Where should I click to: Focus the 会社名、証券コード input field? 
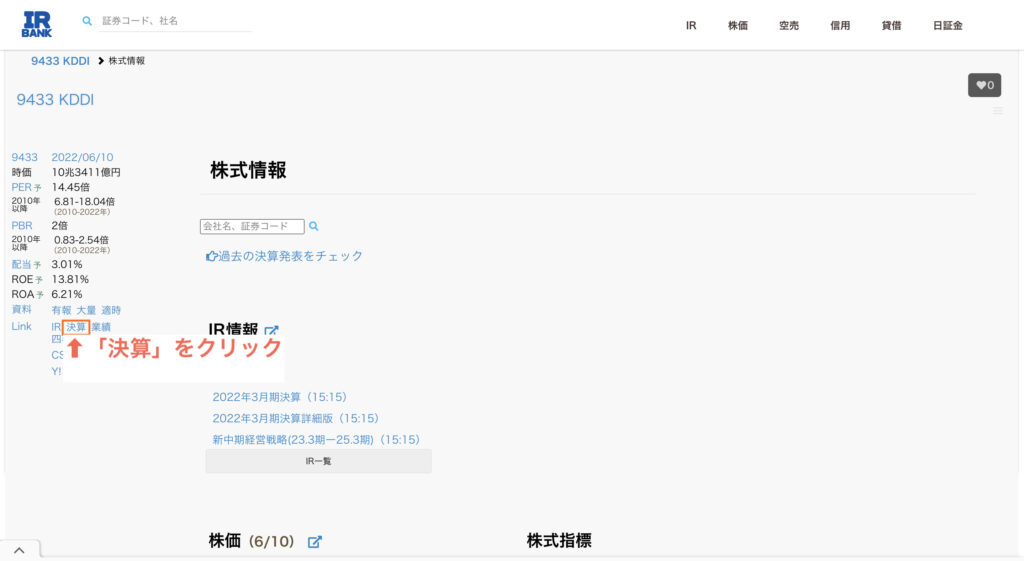pyautogui.click(x=252, y=226)
